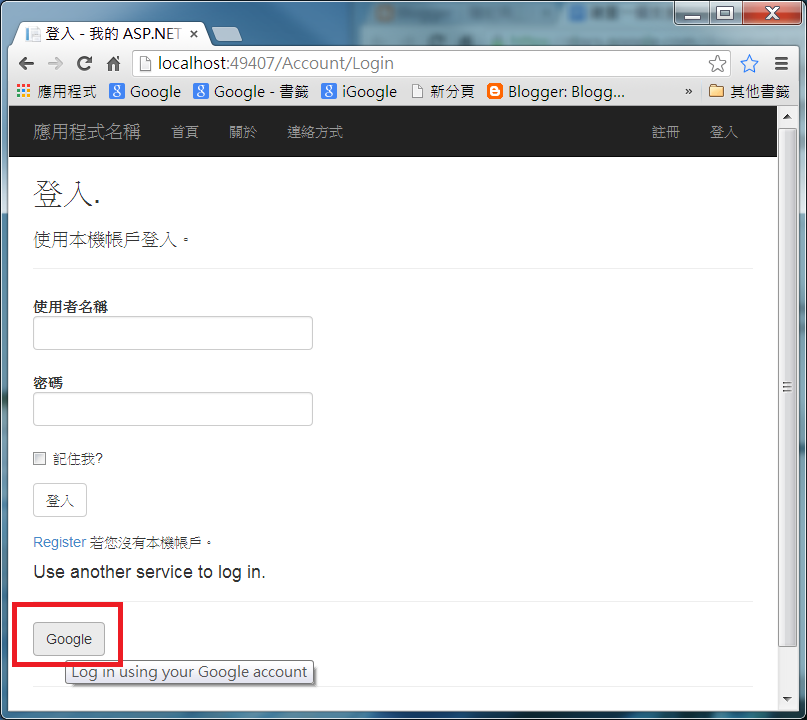This screenshot has width=807, height=720.
Task: Open the Blogger bookmark
Action: [556, 92]
